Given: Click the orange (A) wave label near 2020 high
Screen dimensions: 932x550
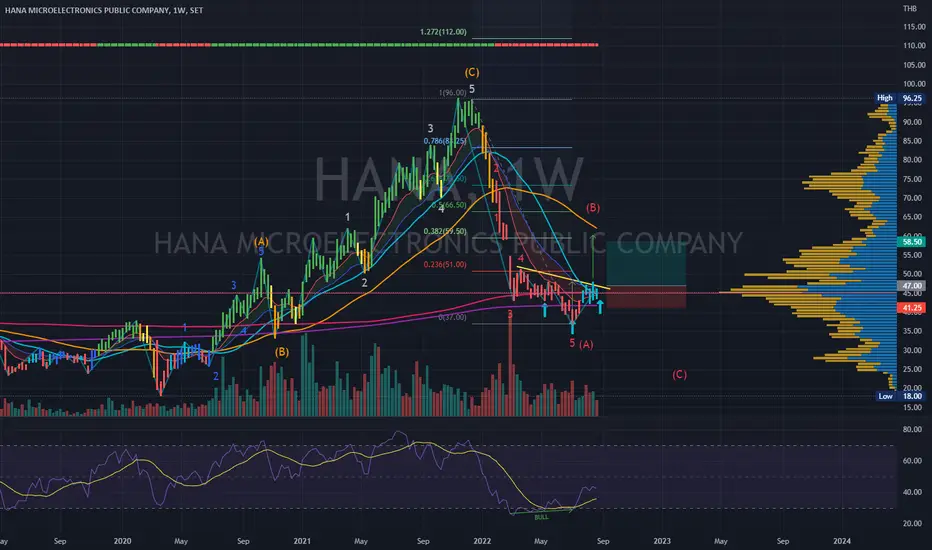Looking at the screenshot, I should [262, 241].
